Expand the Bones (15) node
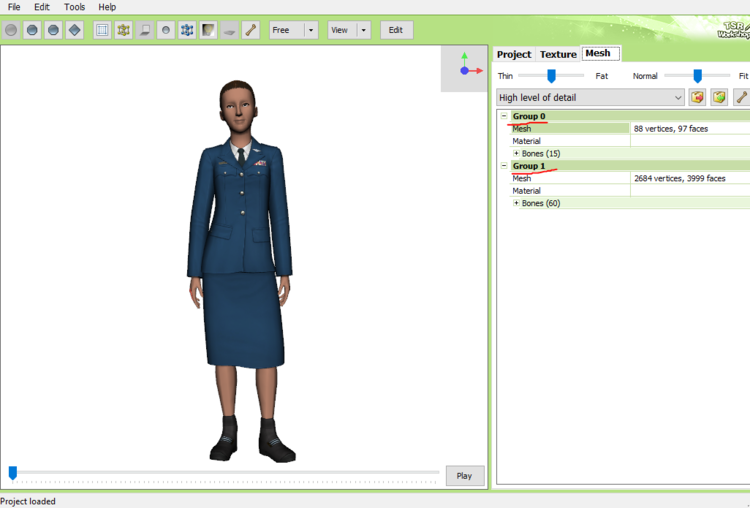 (x=516, y=153)
